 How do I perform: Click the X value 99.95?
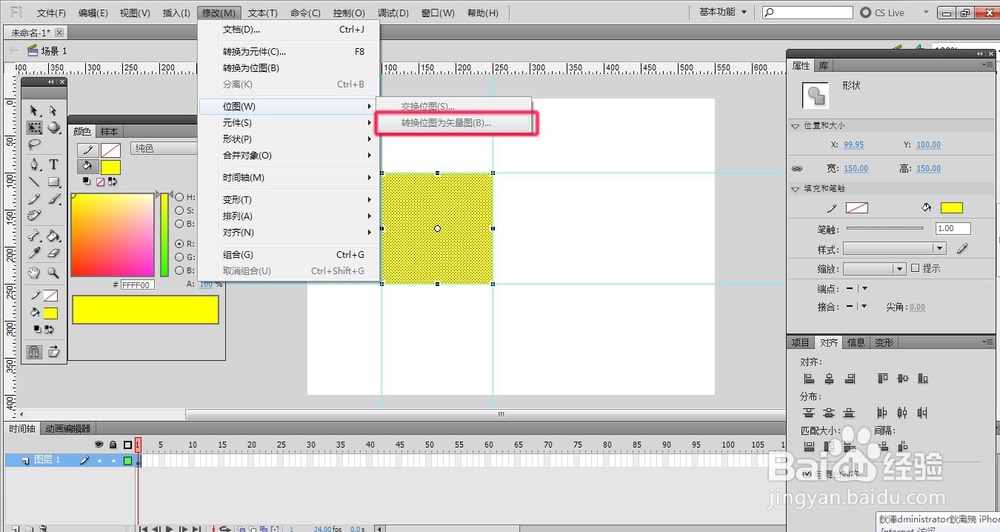point(853,145)
